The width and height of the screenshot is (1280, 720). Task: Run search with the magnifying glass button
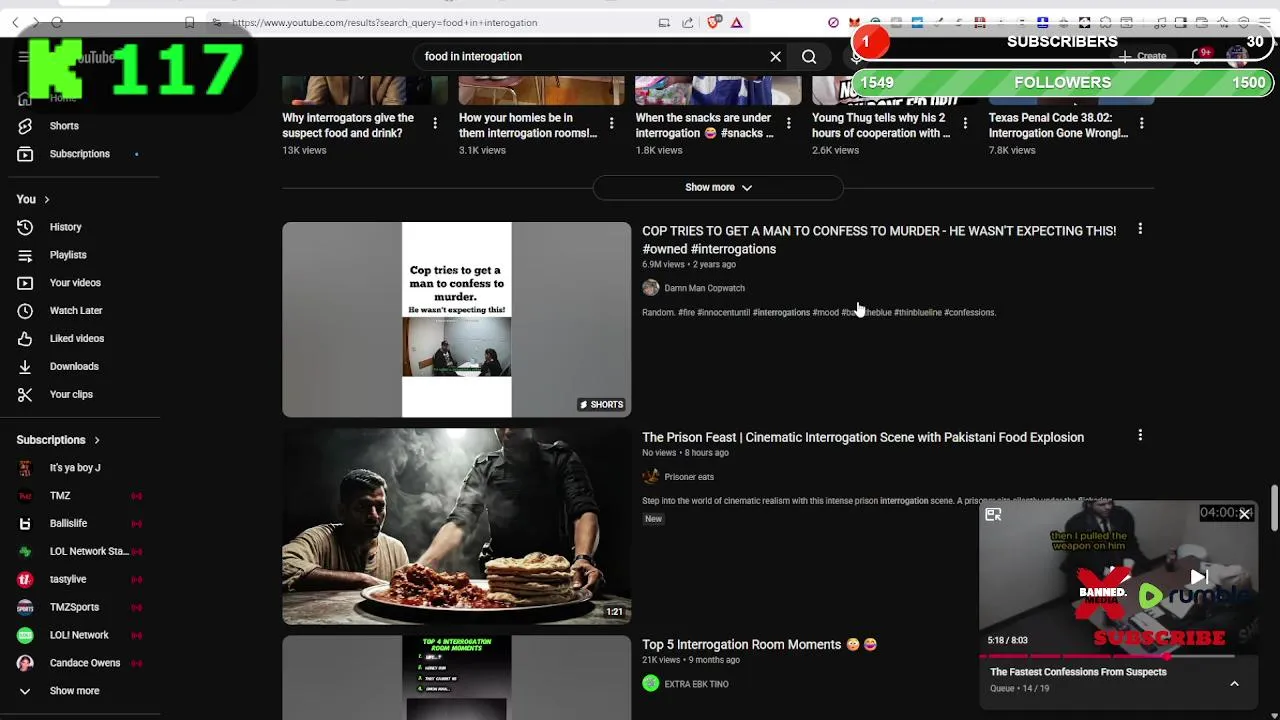[809, 57]
